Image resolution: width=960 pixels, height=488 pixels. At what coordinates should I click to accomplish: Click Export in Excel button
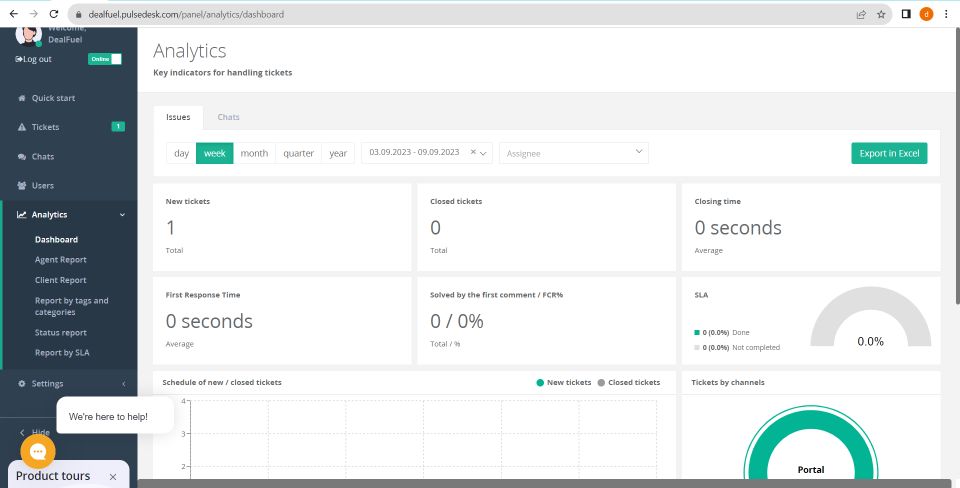pyautogui.click(x=889, y=153)
